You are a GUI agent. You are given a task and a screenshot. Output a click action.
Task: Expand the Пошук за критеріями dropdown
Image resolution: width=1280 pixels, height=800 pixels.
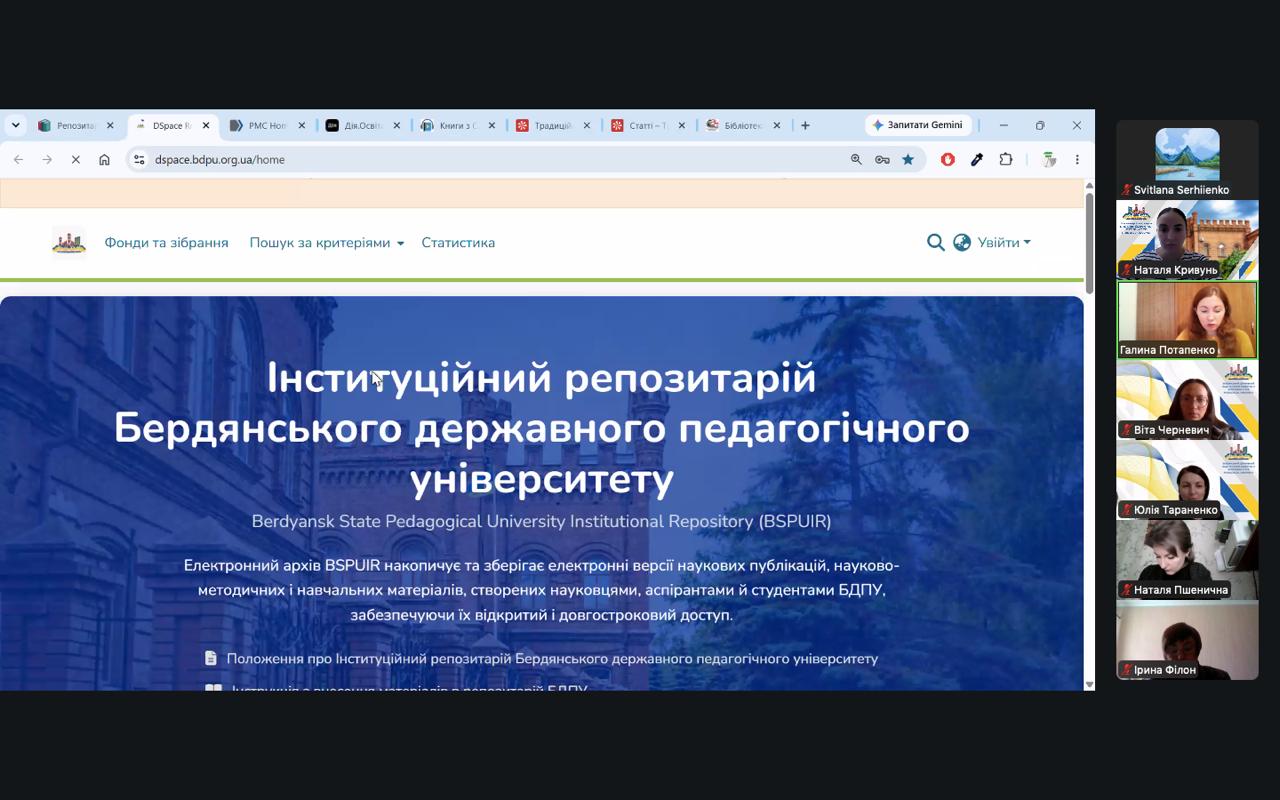(x=327, y=243)
